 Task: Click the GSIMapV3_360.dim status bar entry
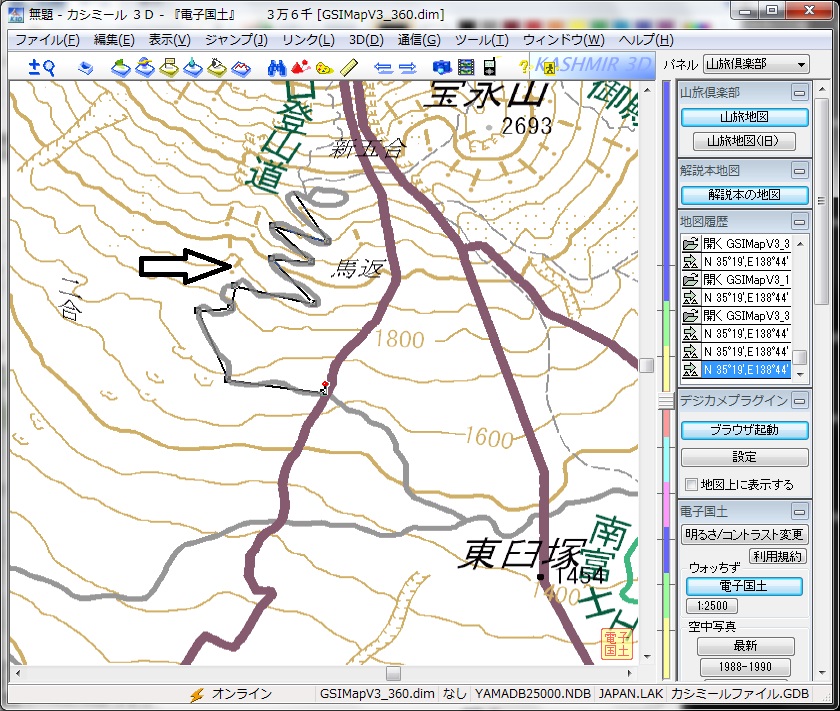point(377,694)
